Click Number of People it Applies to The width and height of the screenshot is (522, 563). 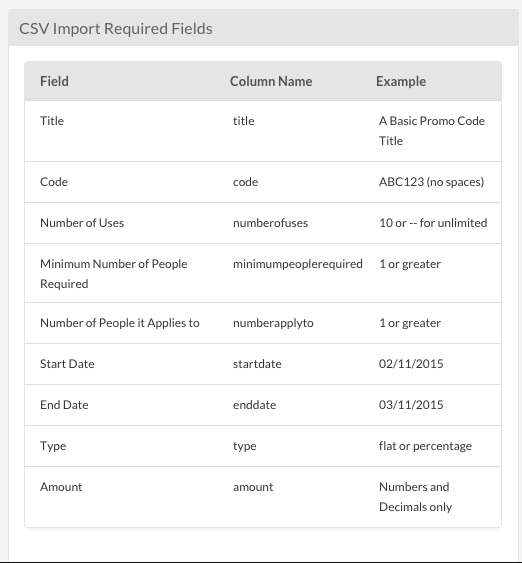[x=120, y=323]
